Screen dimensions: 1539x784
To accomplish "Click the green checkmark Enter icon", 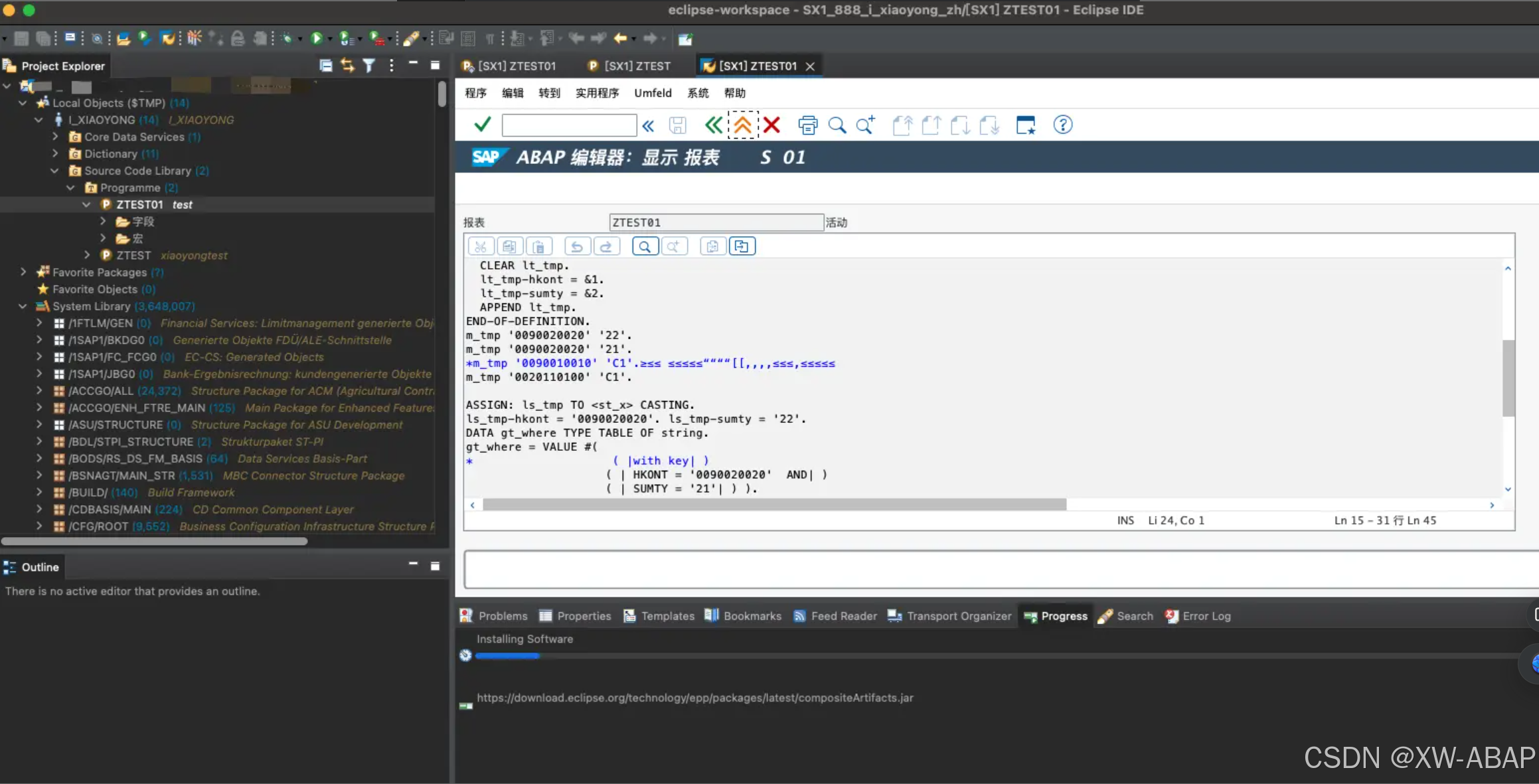I will (483, 125).
